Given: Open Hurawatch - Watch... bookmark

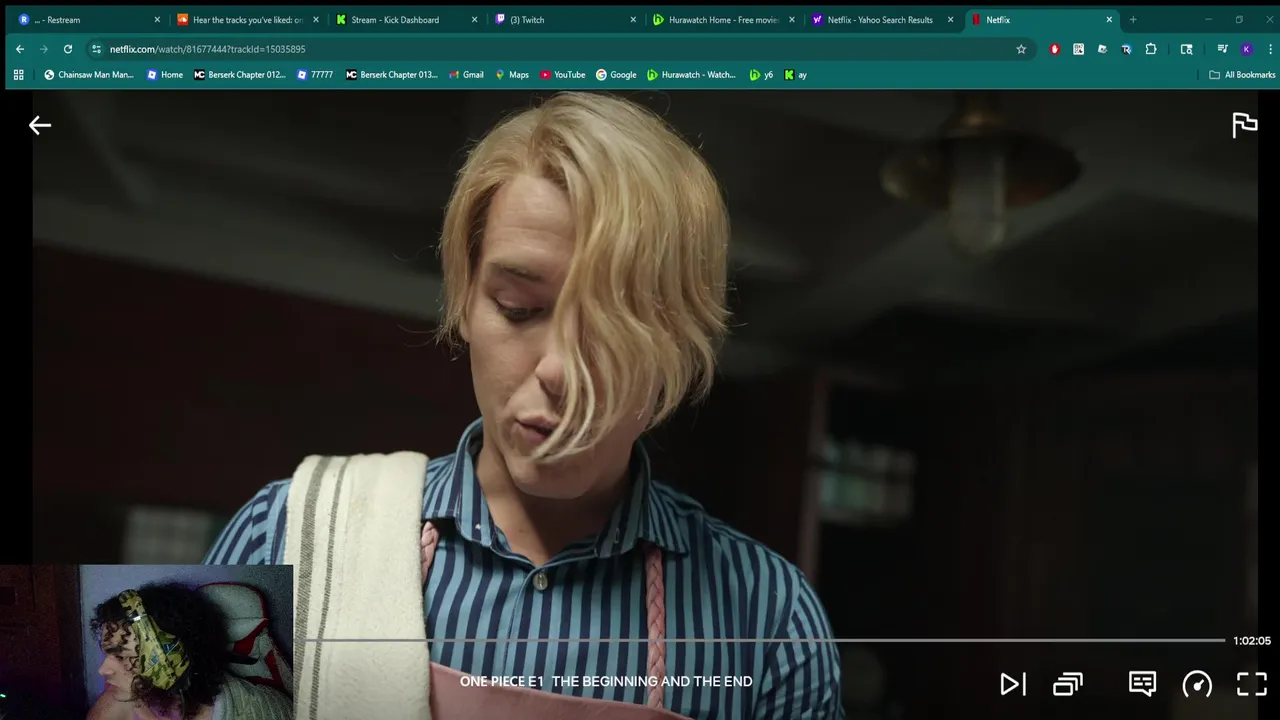Looking at the screenshot, I should pos(692,75).
